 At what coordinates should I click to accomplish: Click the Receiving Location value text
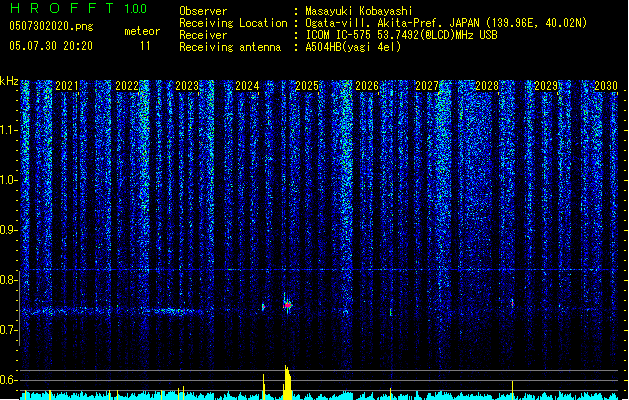pos(446,23)
